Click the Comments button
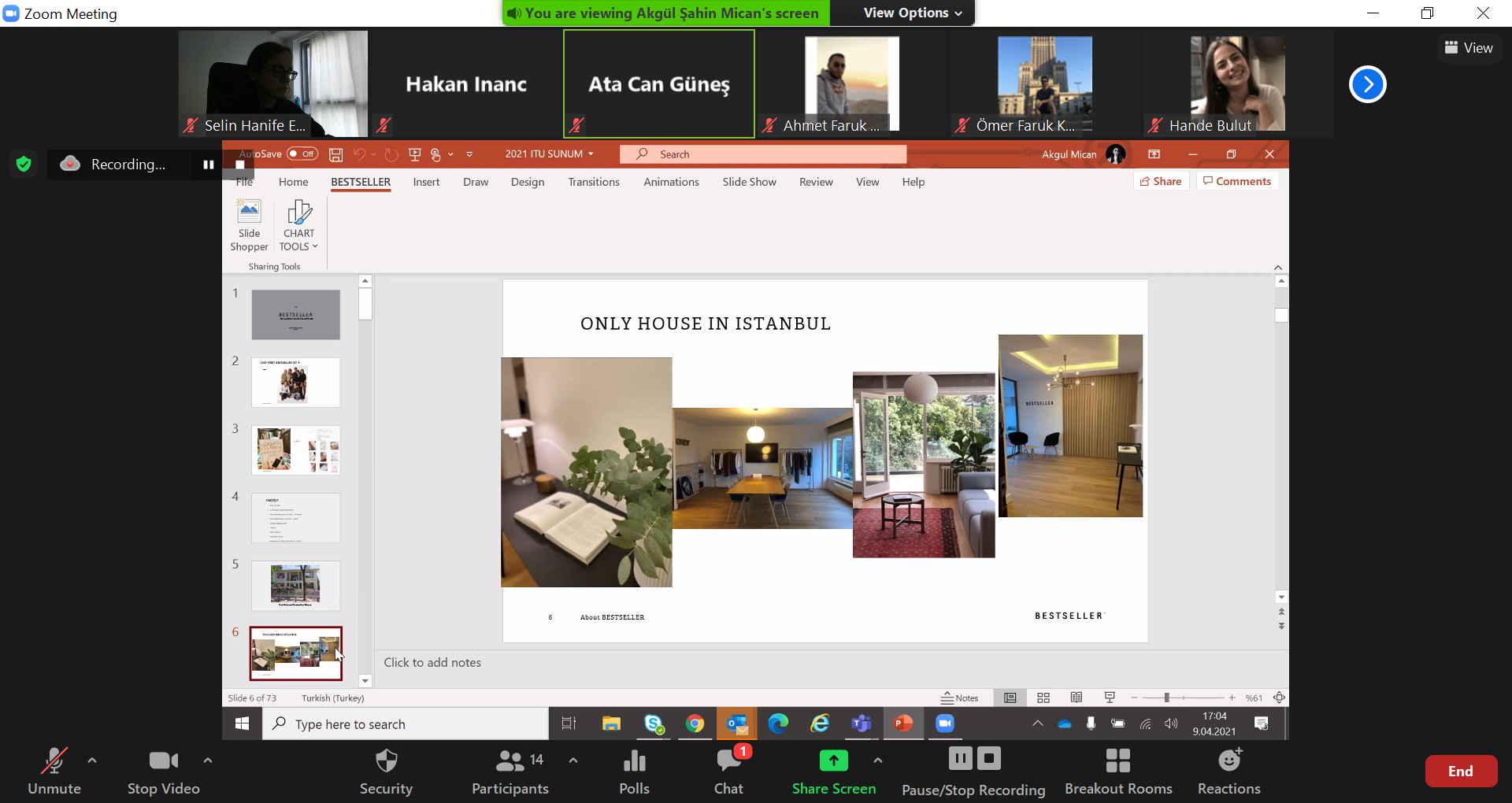1512x803 pixels. [1237, 181]
